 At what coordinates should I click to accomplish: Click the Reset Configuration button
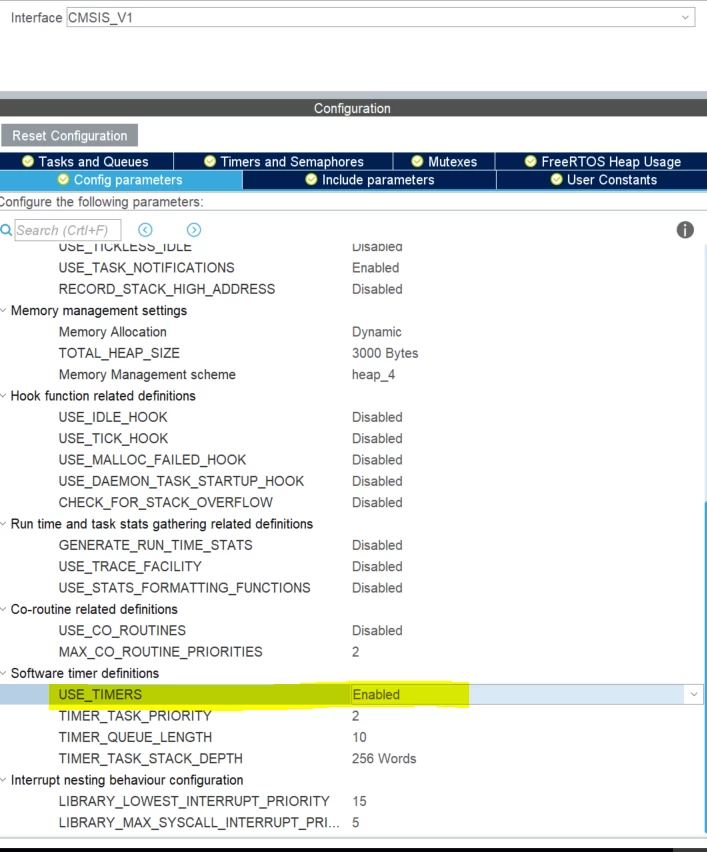[70, 135]
